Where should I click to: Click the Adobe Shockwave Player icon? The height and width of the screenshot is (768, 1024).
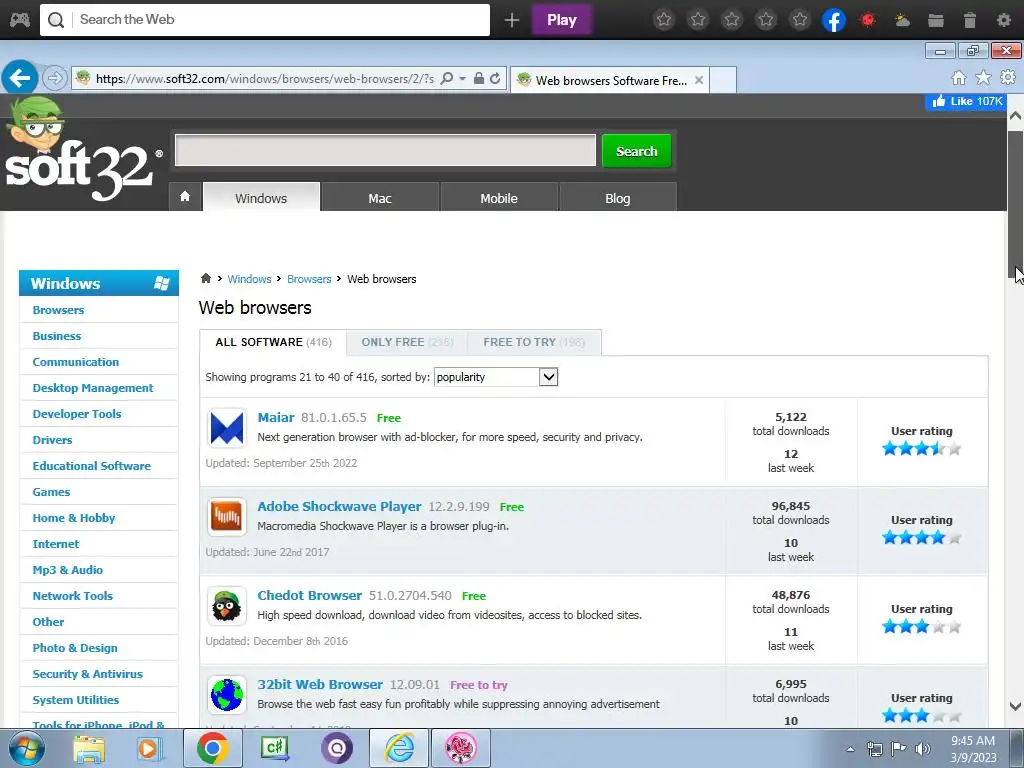(x=227, y=517)
